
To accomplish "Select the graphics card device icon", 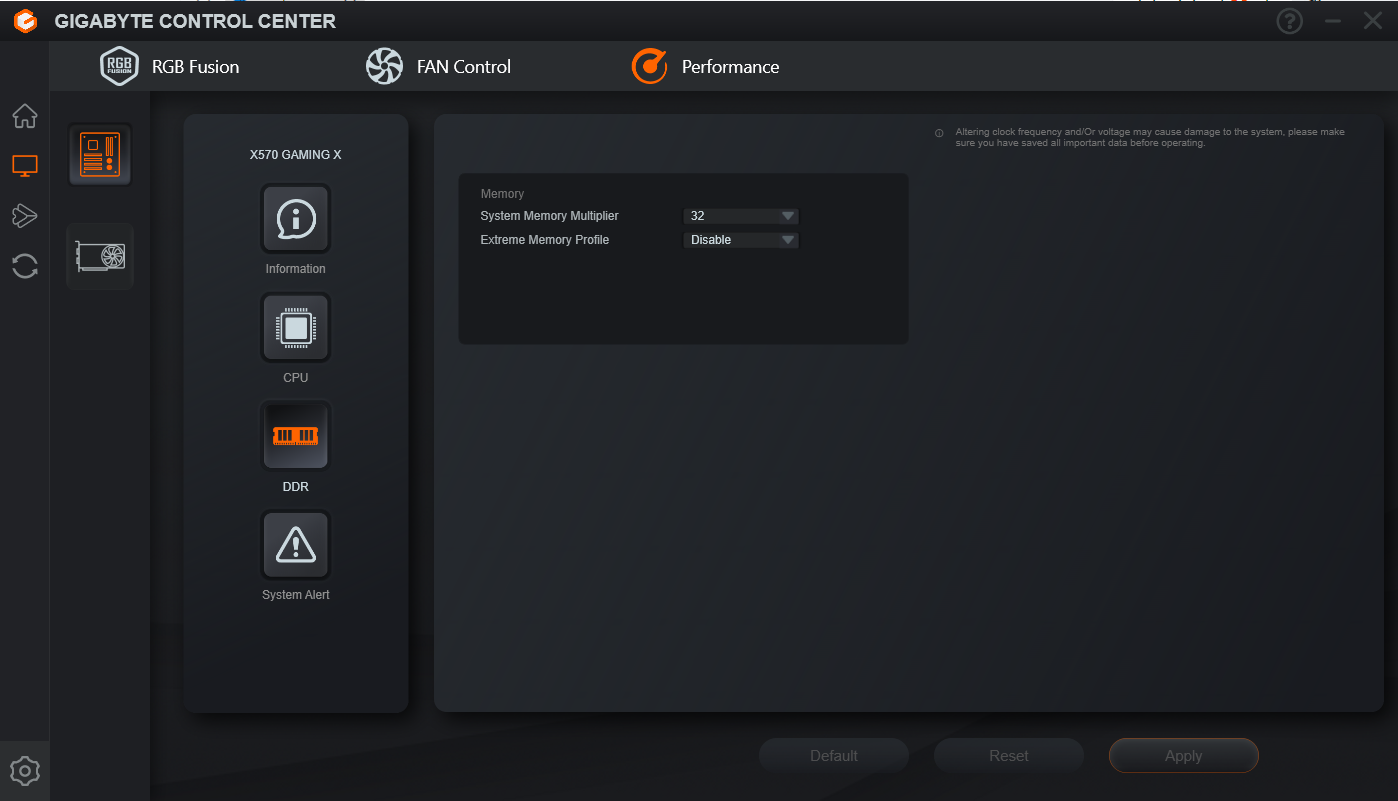I will tap(100, 256).
